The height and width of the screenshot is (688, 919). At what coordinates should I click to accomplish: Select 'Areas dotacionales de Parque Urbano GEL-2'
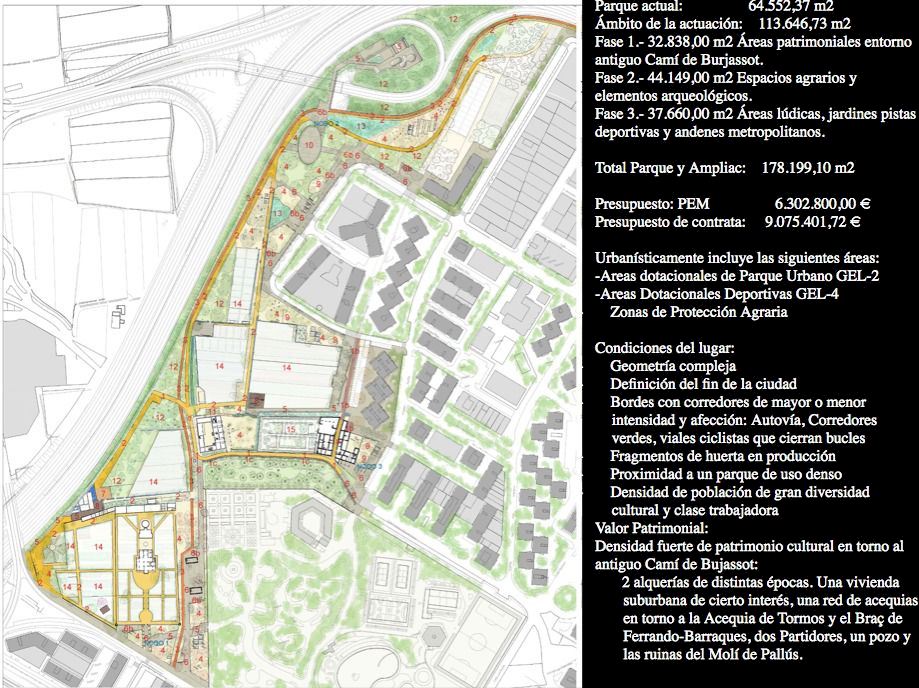[737, 276]
